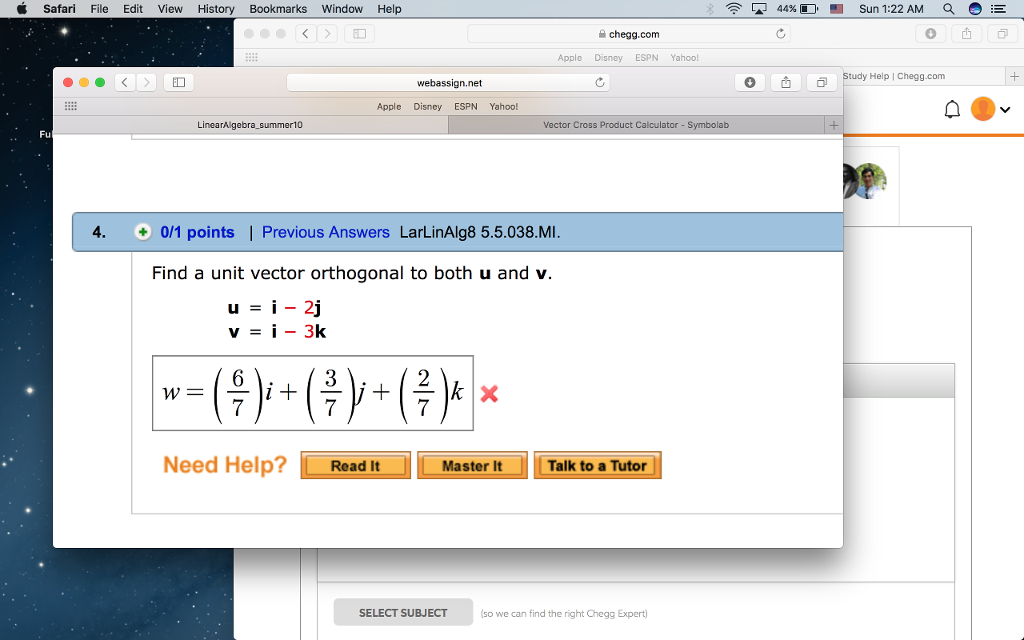1024x640 pixels.
Task: Click the Read It button
Action: point(355,464)
